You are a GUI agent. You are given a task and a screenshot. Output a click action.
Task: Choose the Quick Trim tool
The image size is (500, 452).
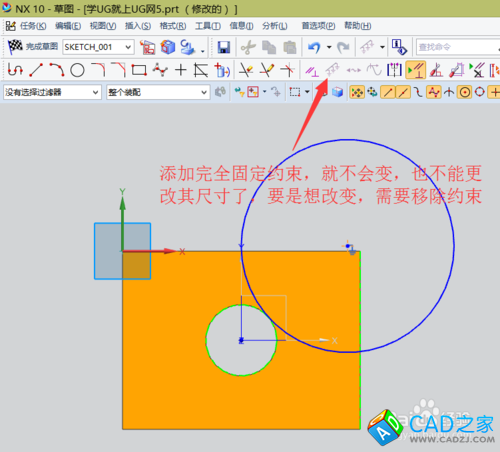click(x=246, y=70)
